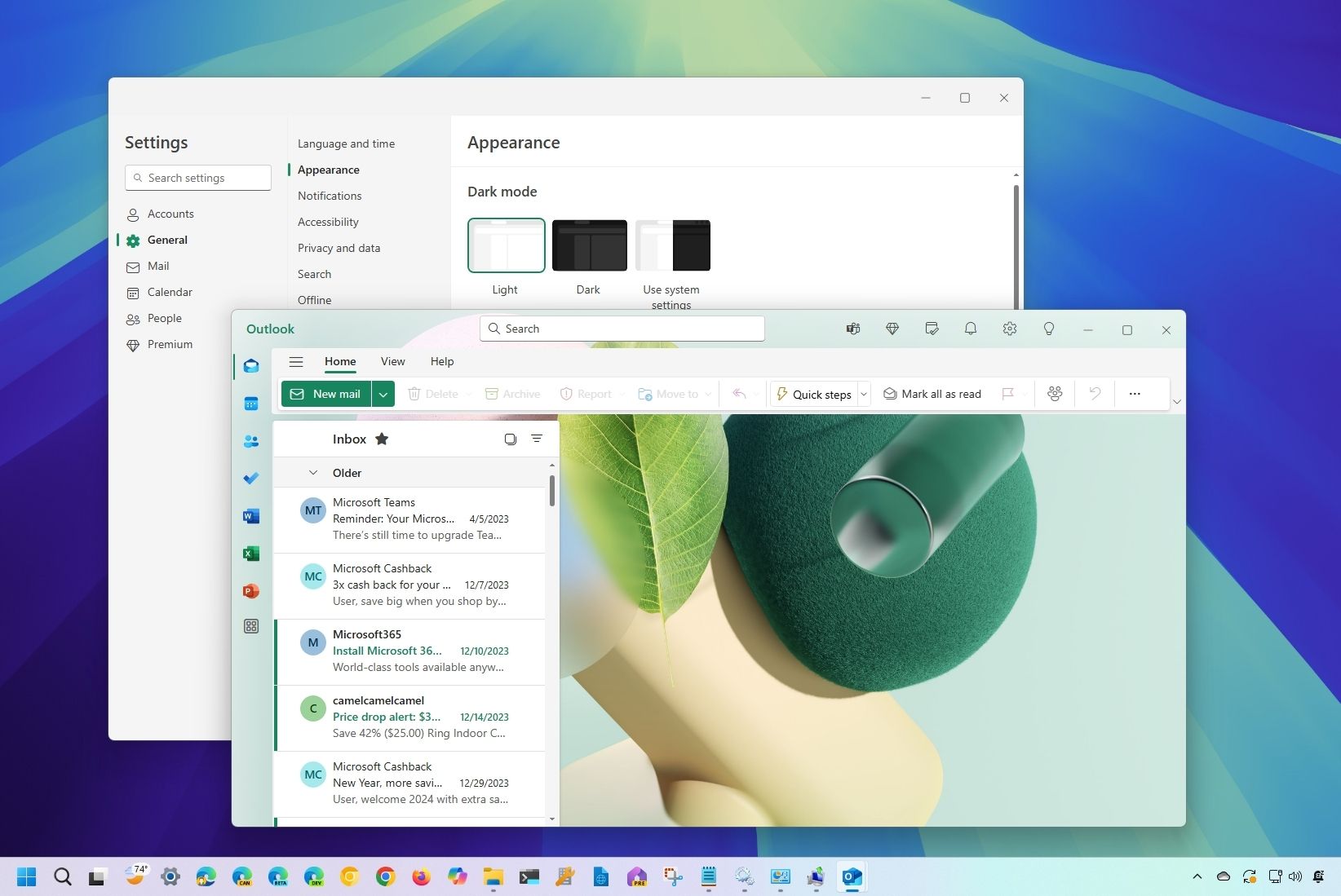Screen dimensions: 1341x896
Task: Launch Word from the Outlook sidebar
Action: pyautogui.click(x=250, y=515)
